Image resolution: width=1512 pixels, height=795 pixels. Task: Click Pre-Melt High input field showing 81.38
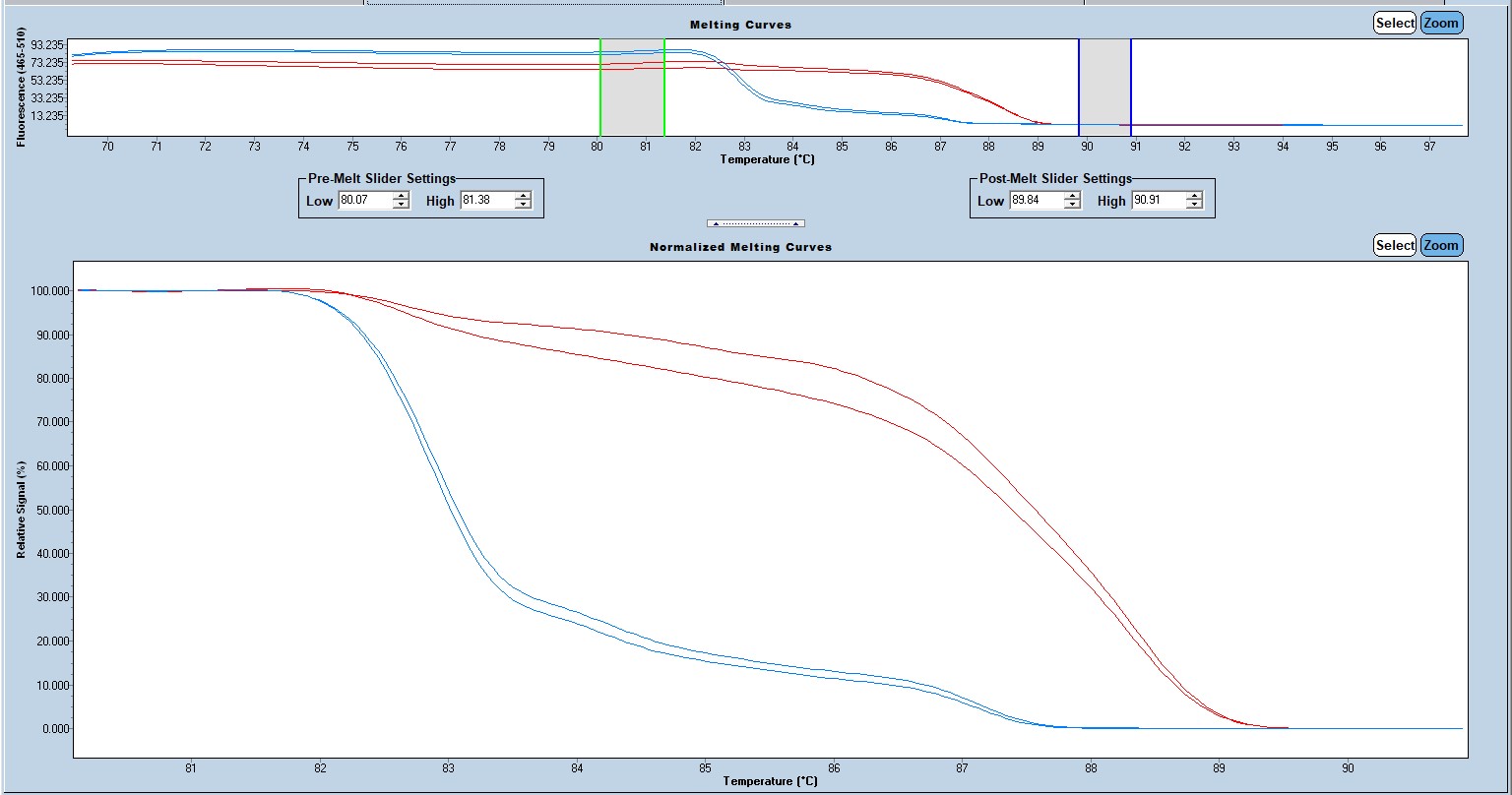pyautogui.click(x=486, y=201)
